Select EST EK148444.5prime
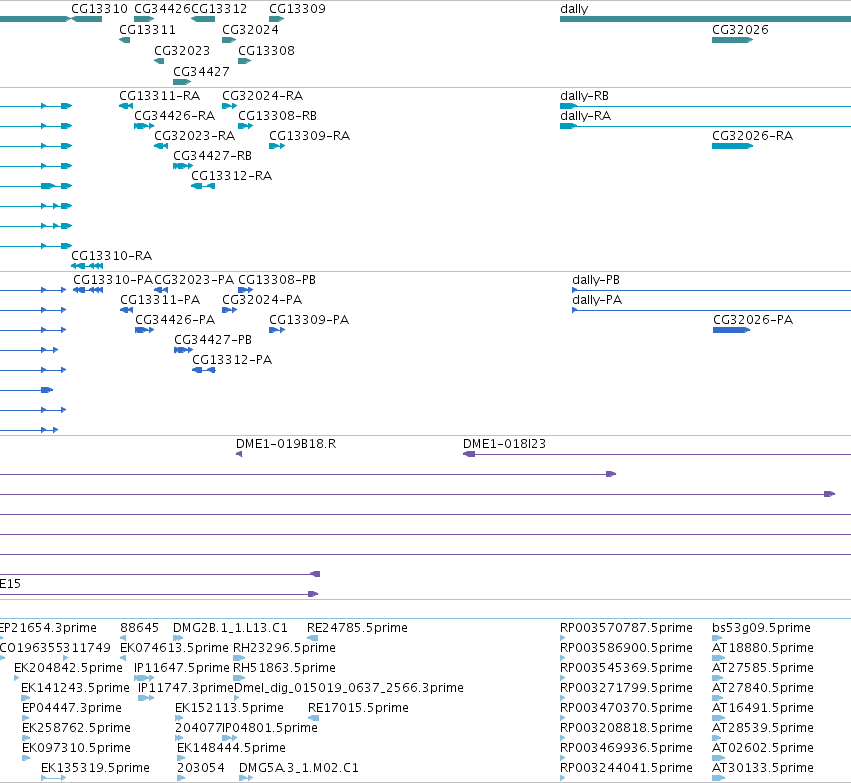Viewport: 851px width, 783px height. [231, 748]
